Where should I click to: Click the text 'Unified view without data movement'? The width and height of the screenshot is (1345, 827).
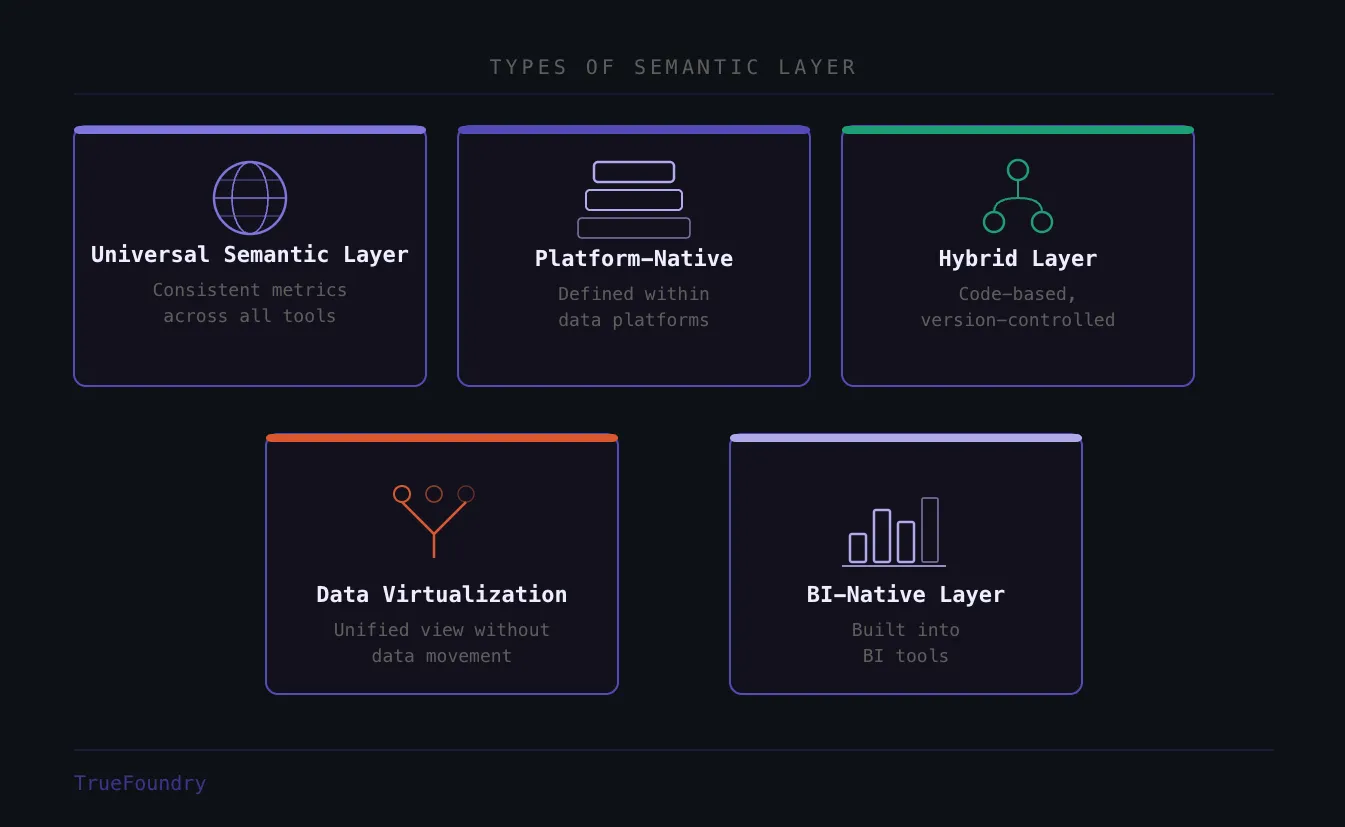pos(442,643)
